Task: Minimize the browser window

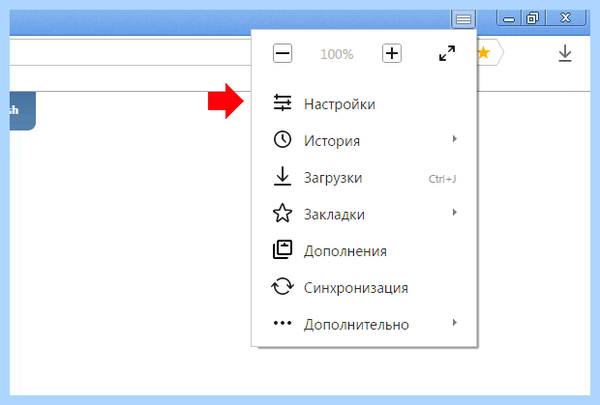Action: click(509, 18)
